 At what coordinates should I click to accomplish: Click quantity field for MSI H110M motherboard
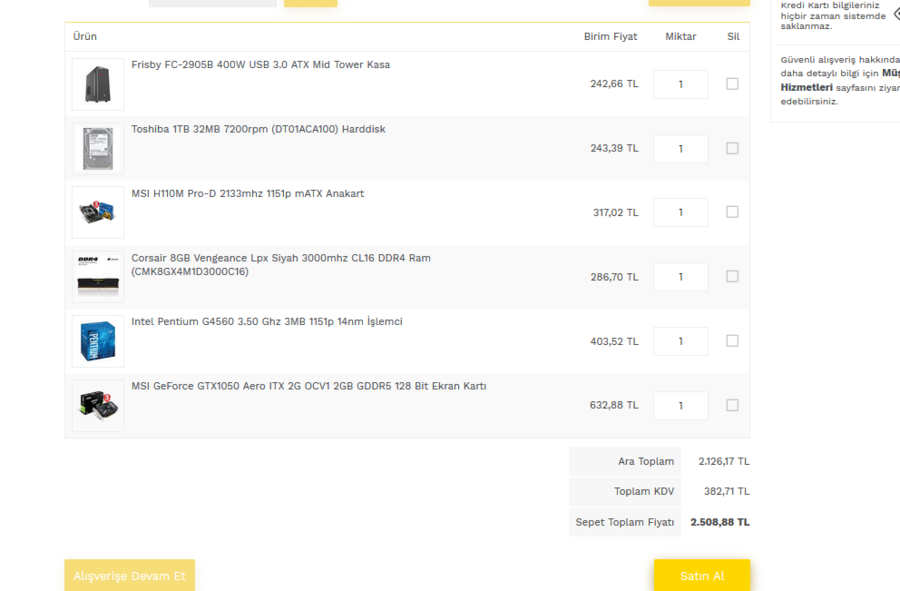(x=681, y=212)
